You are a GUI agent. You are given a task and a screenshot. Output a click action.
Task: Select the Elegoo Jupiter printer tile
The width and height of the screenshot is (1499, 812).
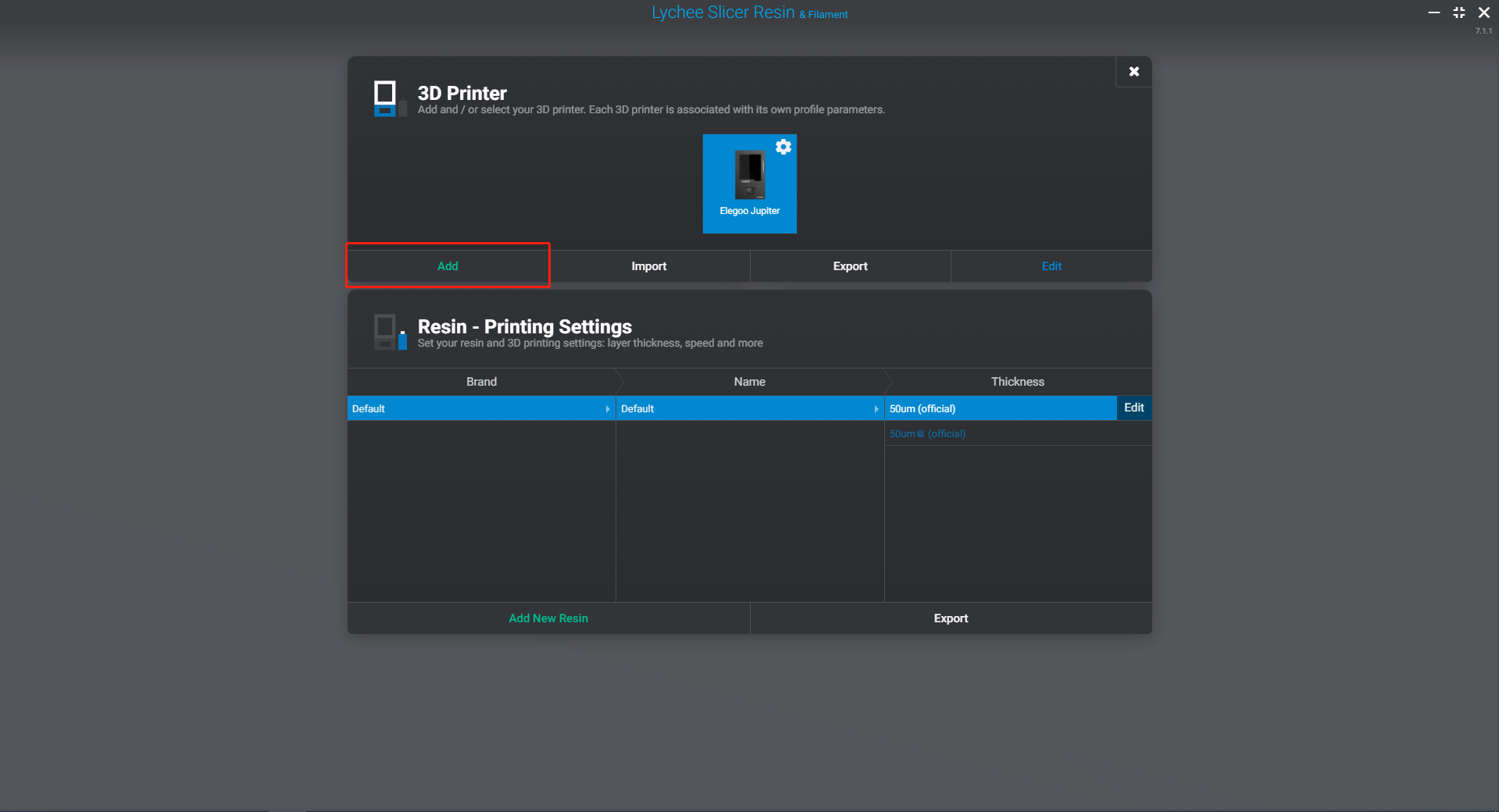(749, 184)
